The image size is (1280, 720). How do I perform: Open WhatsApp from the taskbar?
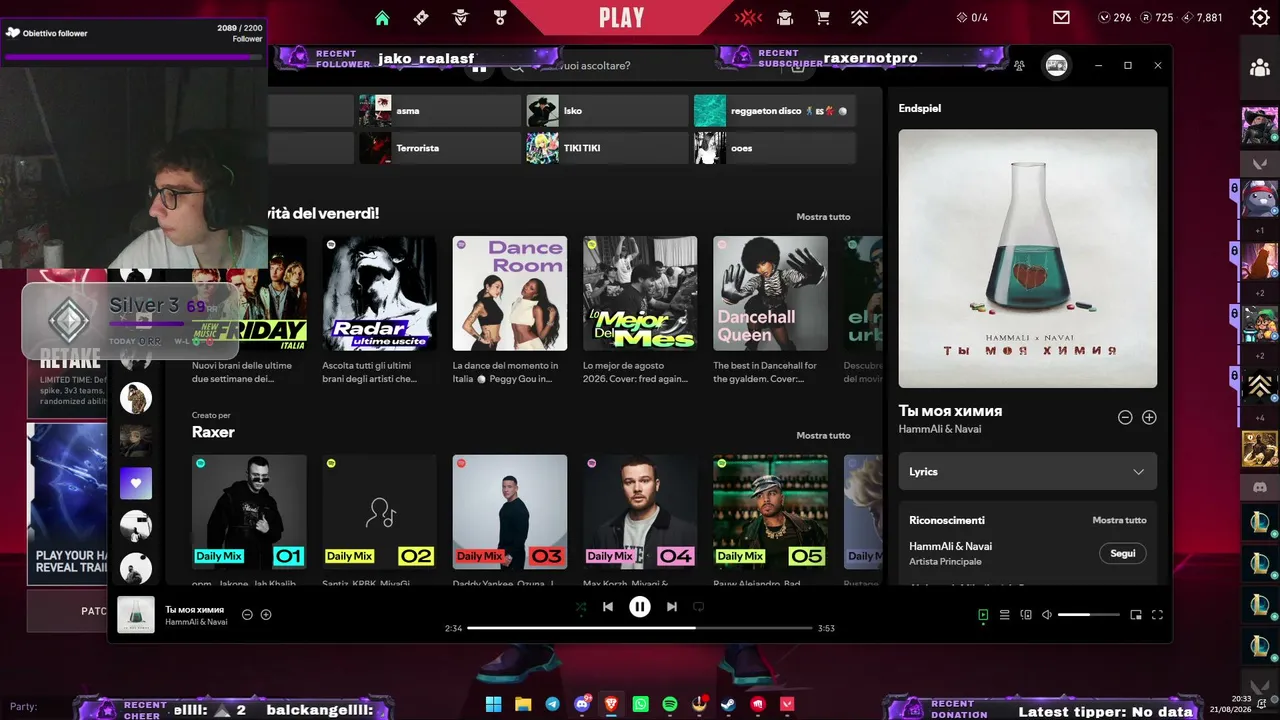(x=641, y=704)
